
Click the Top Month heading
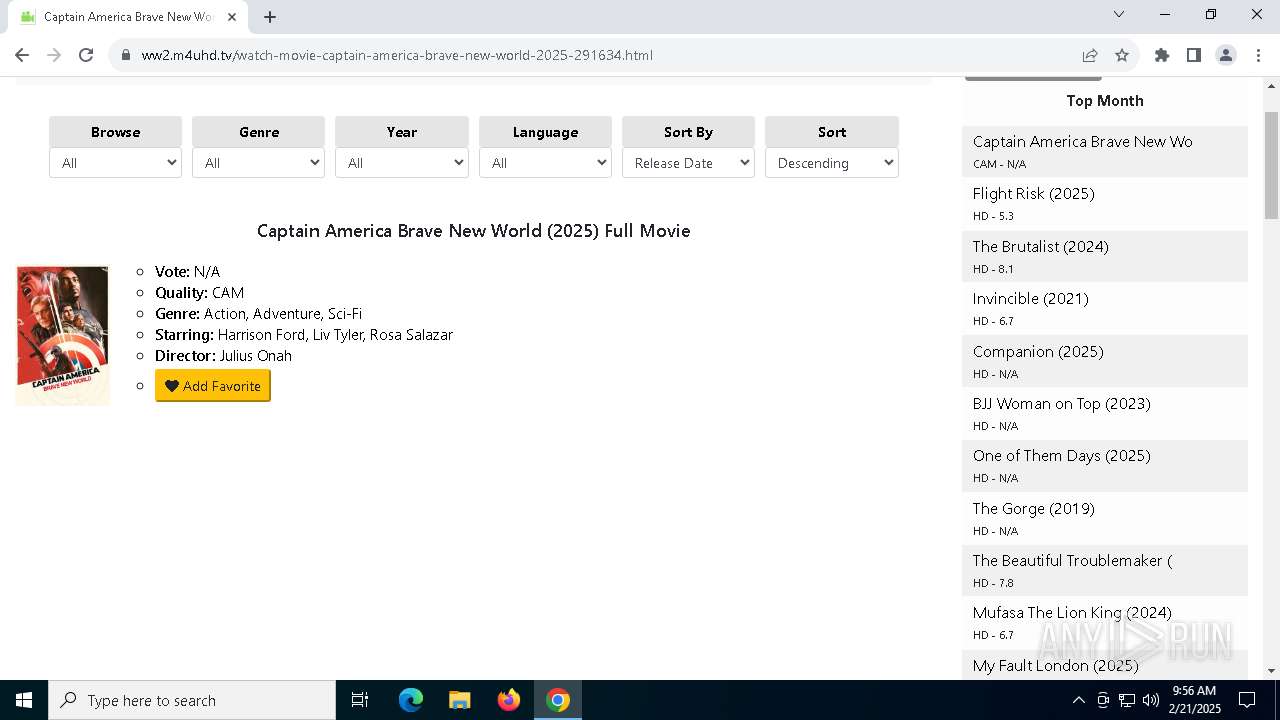1105,100
